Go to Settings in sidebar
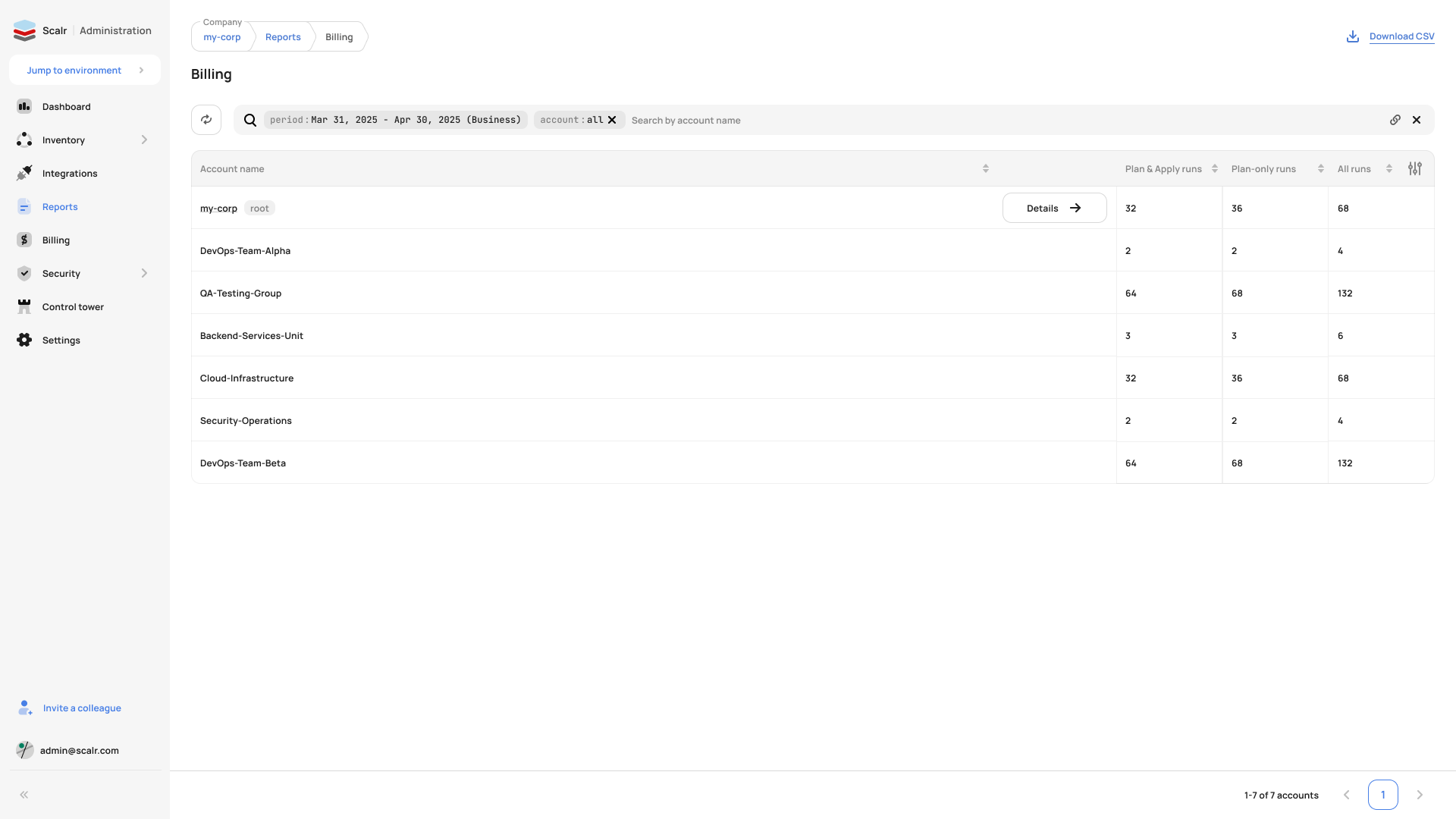The height and width of the screenshot is (819, 1456). pos(61,340)
